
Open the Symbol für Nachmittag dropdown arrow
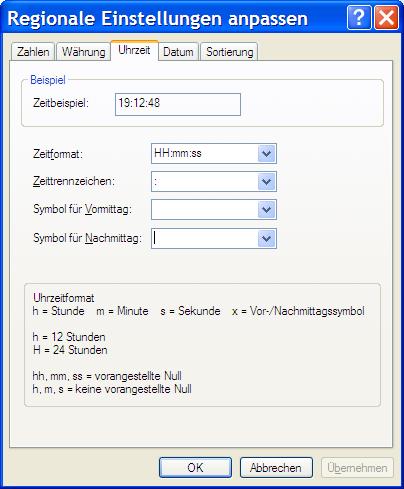tap(267, 239)
